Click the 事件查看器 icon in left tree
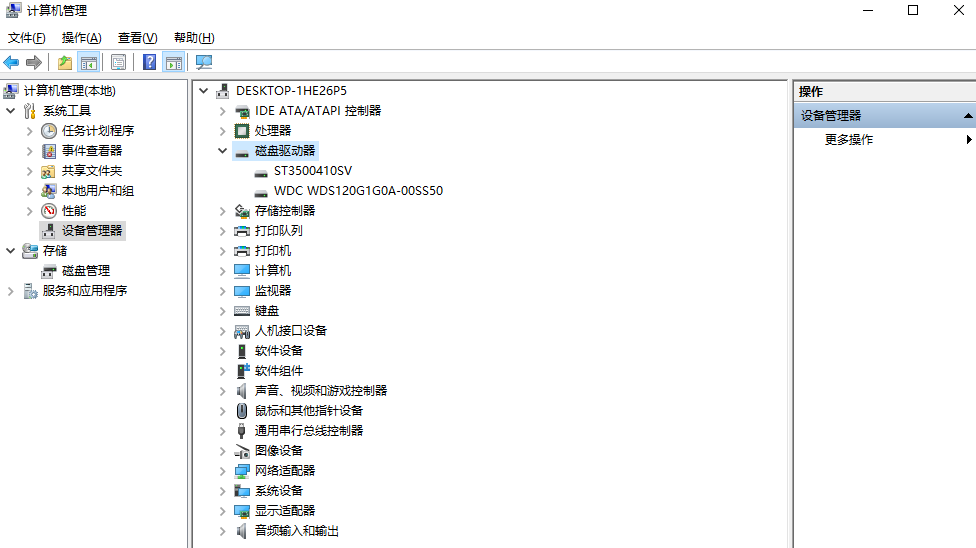The image size is (976, 548). (x=49, y=151)
